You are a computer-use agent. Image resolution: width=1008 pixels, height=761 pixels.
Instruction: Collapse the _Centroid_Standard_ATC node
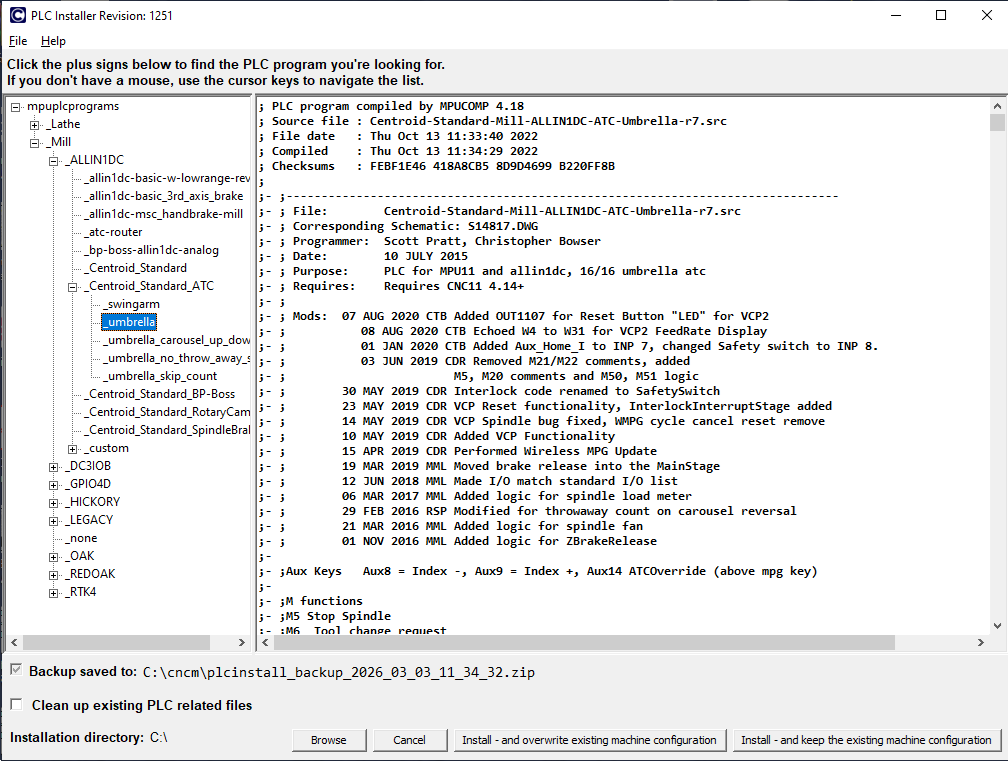pos(73,287)
